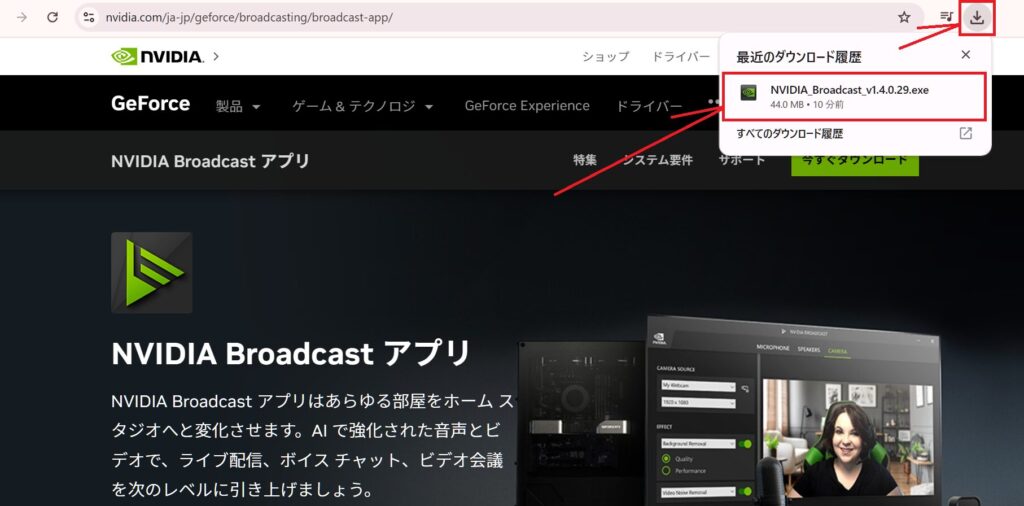
Task: Click the address bar URL
Action: coord(249,18)
